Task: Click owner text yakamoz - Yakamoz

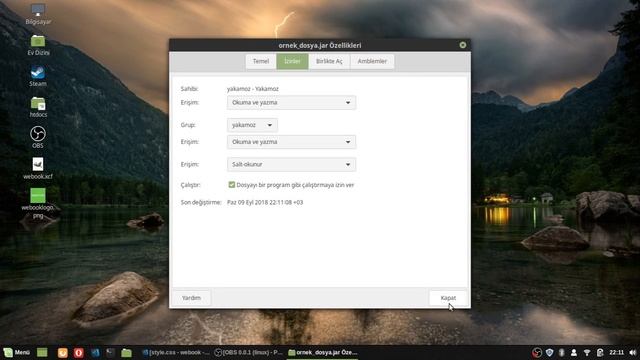Action: pos(253,89)
